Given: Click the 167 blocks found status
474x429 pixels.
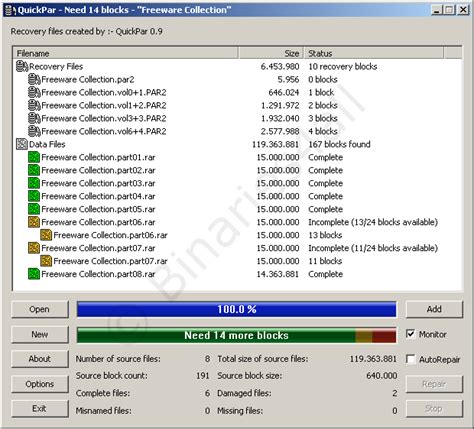Looking at the screenshot, I should click(339, 144).
